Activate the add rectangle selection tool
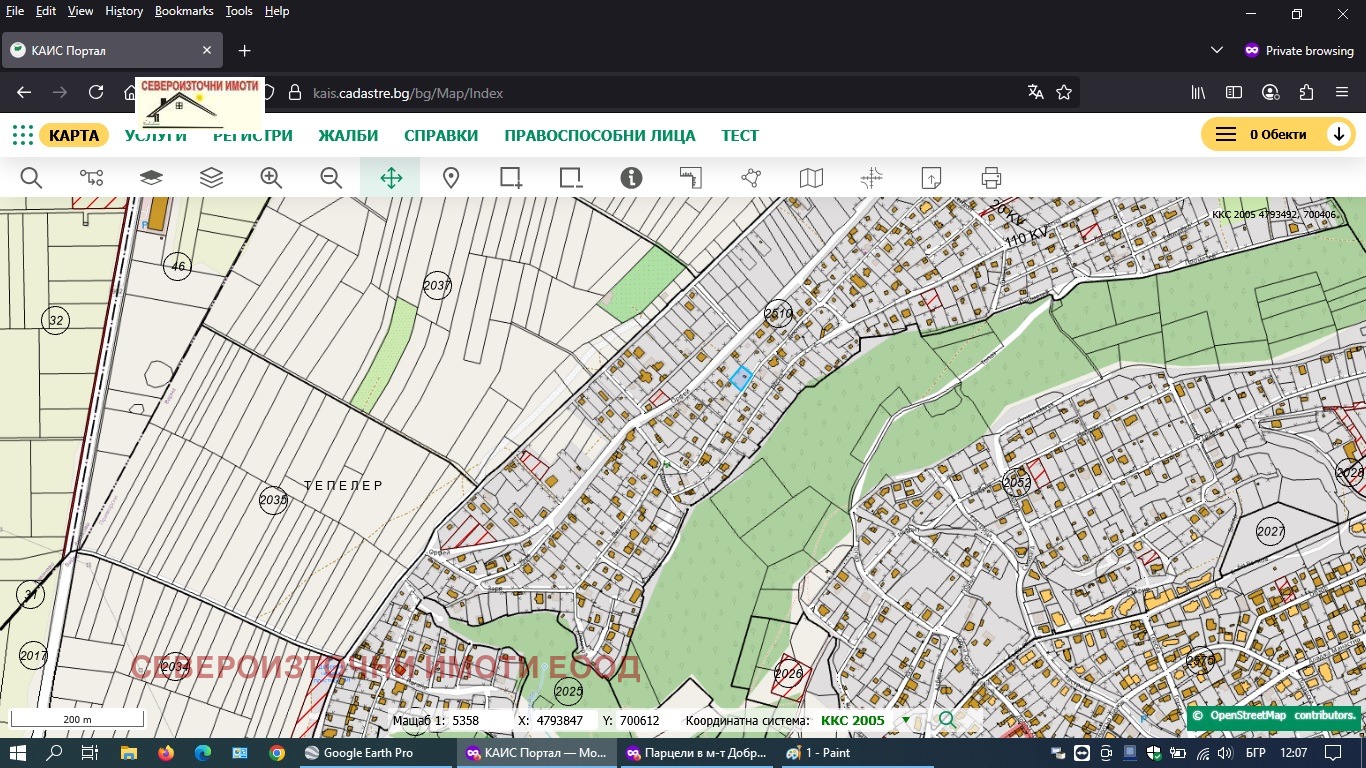 (x=511, y=178)
